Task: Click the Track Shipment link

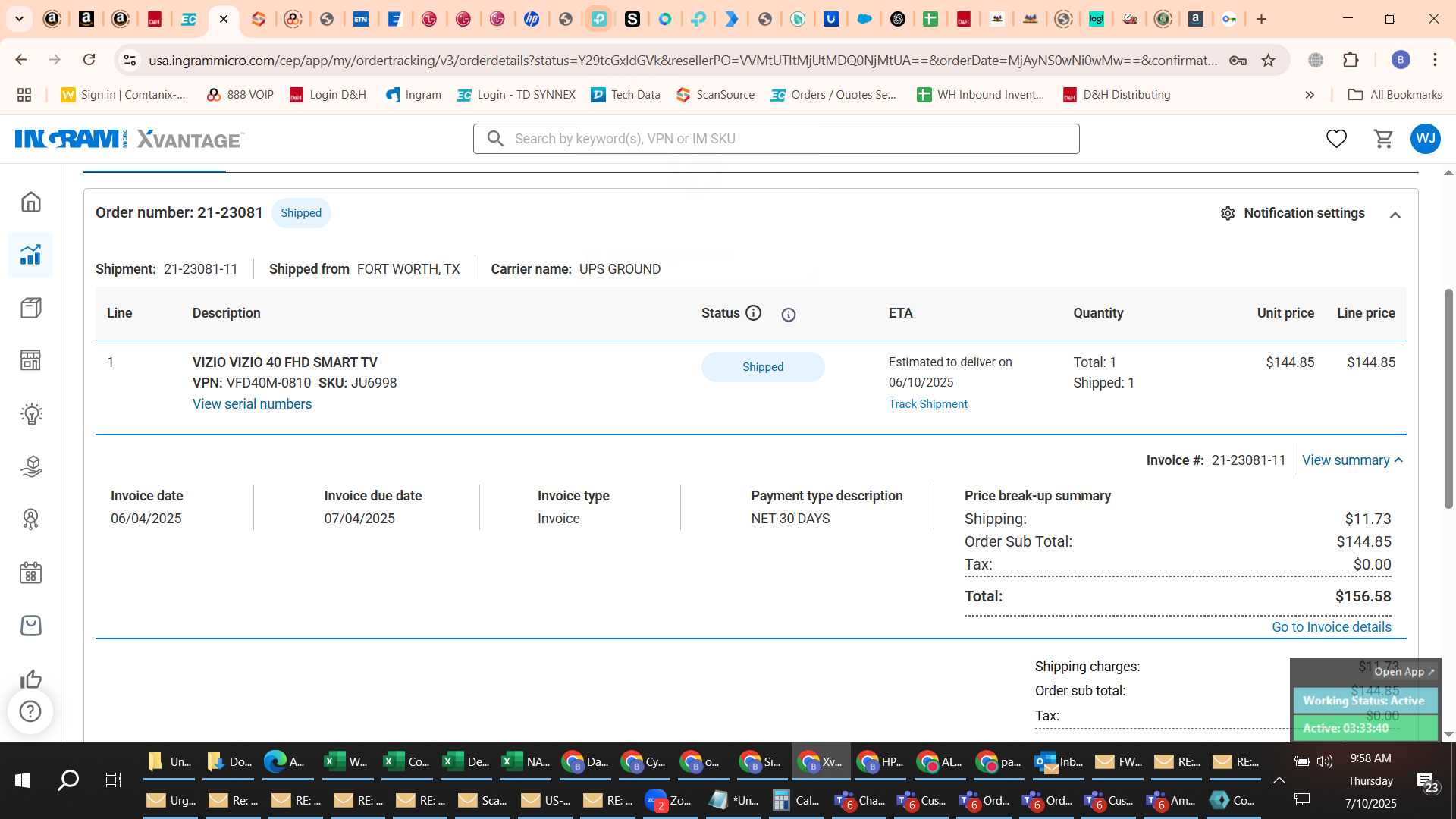Action: pyautogui.click(x=928, y=404)
